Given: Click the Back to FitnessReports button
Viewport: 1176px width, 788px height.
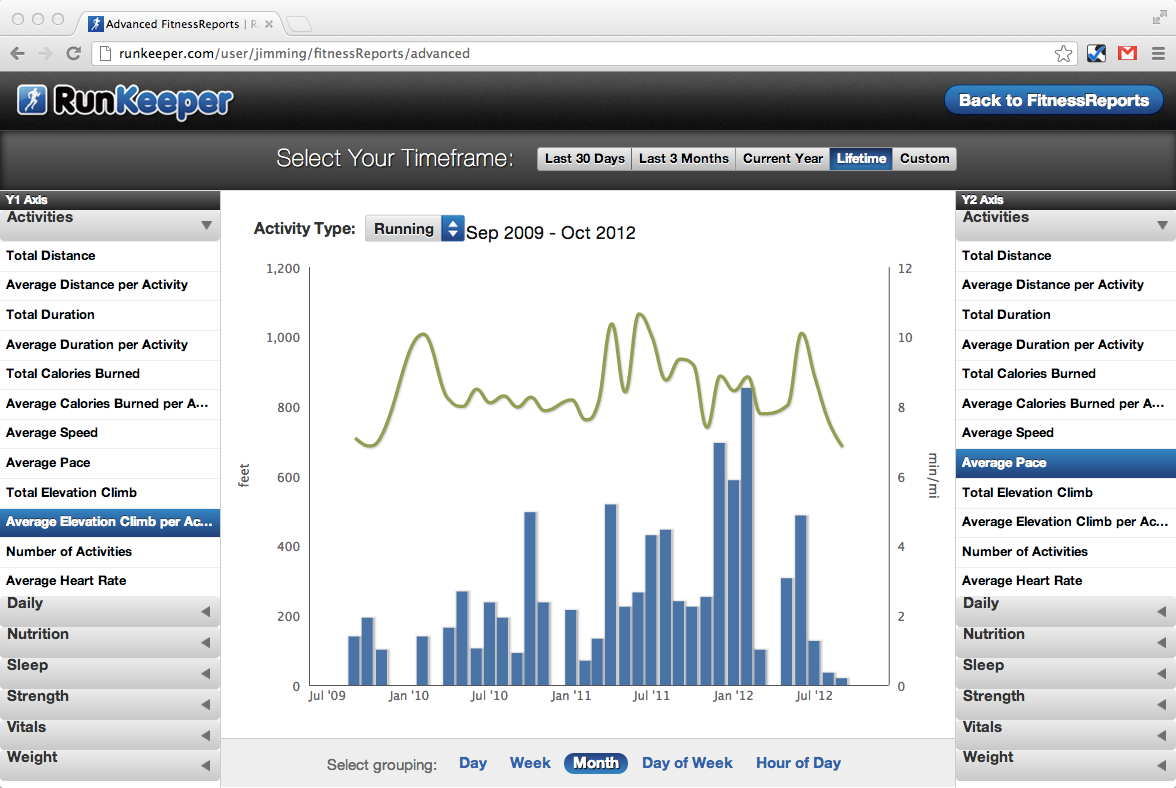Looking at the screenshot, I should pyautogui.click(x=1054, y=100).
